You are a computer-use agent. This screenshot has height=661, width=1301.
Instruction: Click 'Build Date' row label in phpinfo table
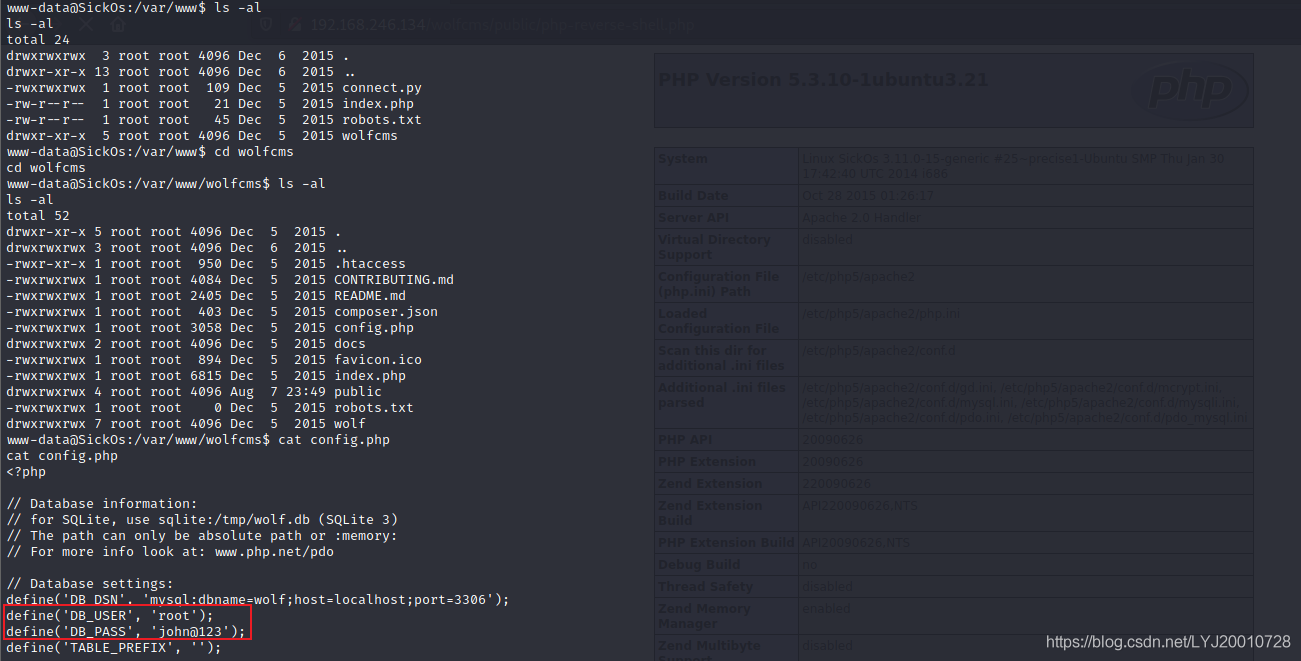point(693,195)
